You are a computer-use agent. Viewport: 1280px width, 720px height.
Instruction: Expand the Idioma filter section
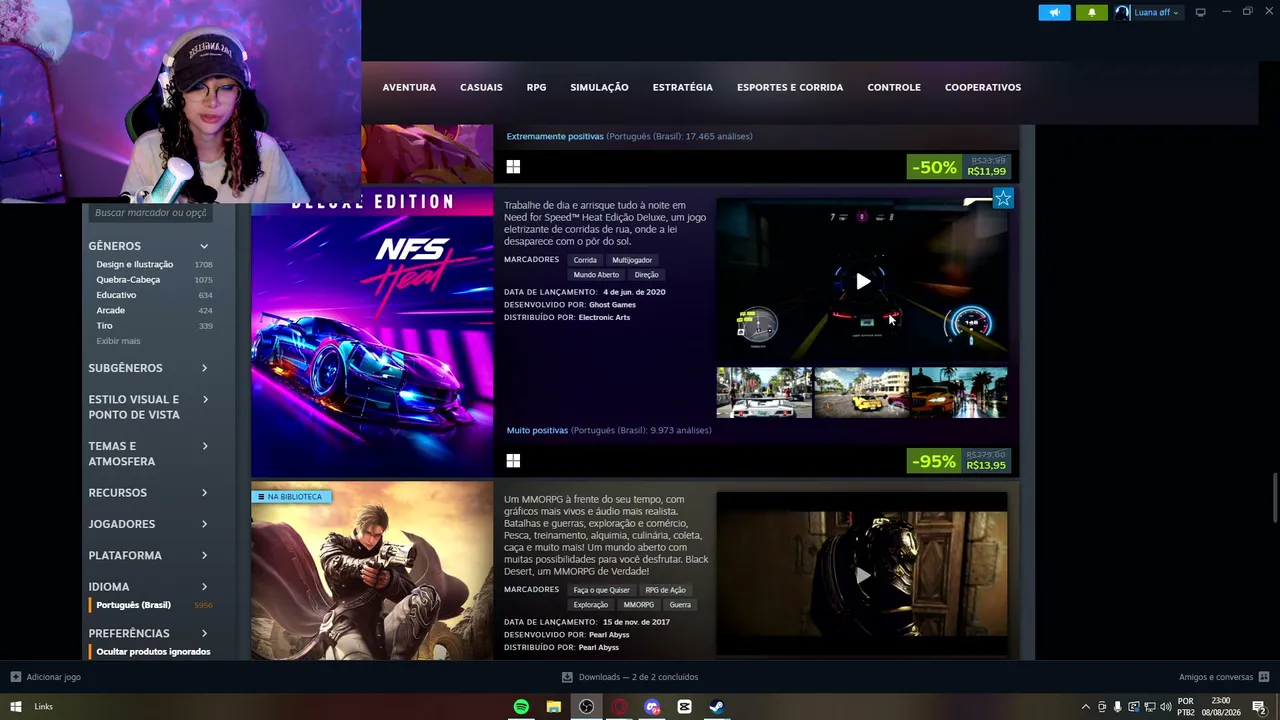(x=148, y=587)
